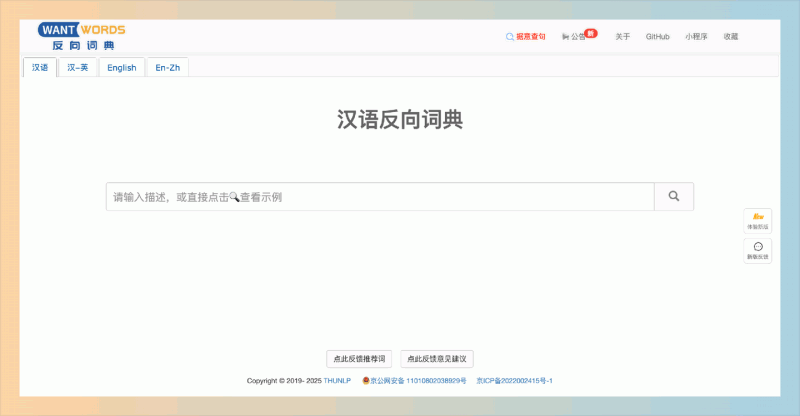Viewport: 800px width, 416px height.
Task: Visit the GitHub link in header
Action: tap(658, 37)
